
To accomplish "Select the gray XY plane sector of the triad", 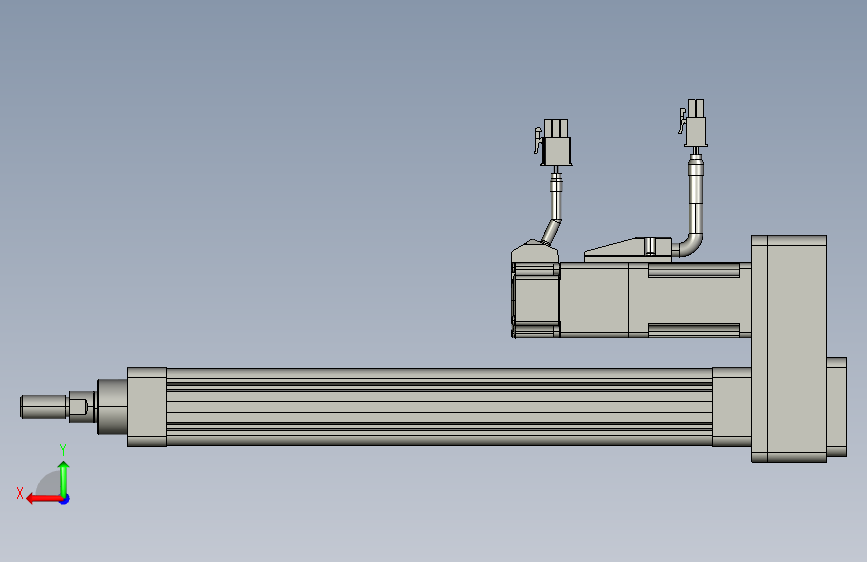I will pyautogui.click(x=50, y=485).
